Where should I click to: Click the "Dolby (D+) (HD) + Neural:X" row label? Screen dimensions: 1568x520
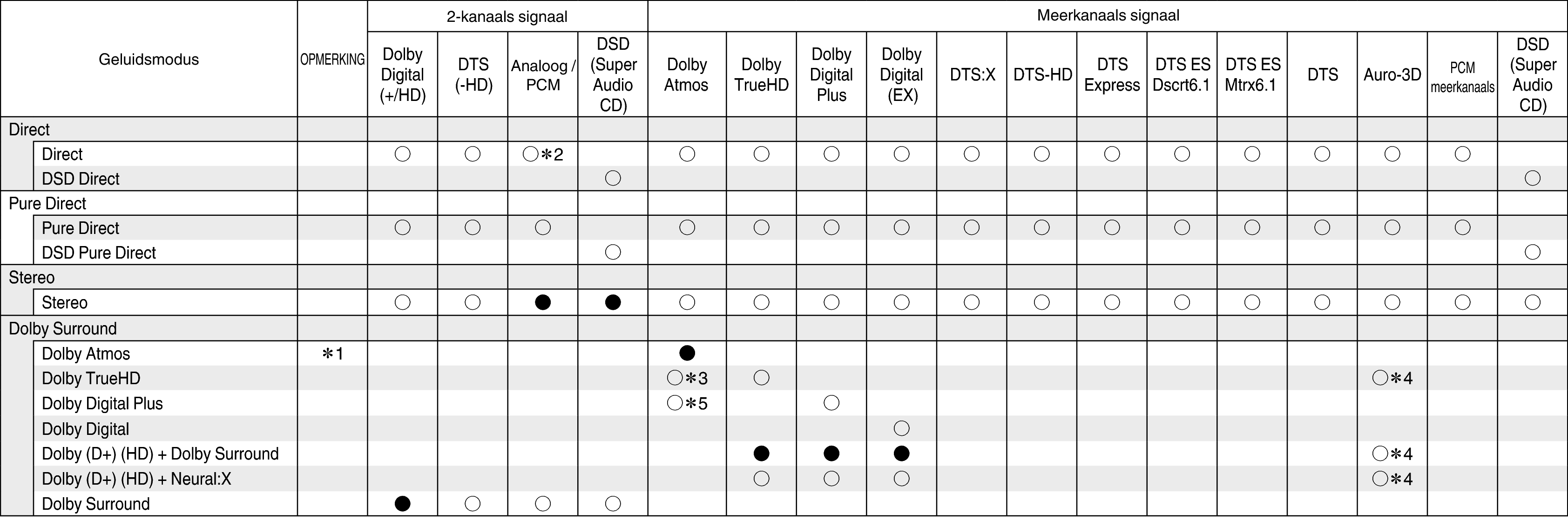136,479
